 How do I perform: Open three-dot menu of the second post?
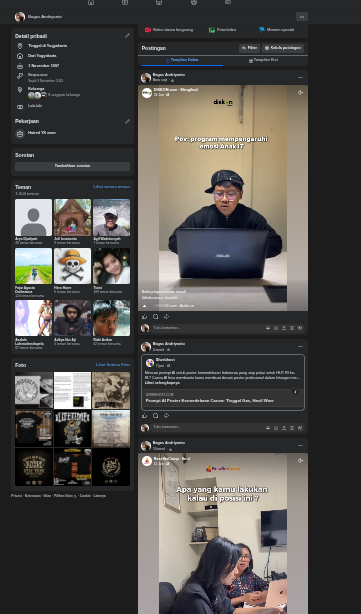click(x=300, y=347)
